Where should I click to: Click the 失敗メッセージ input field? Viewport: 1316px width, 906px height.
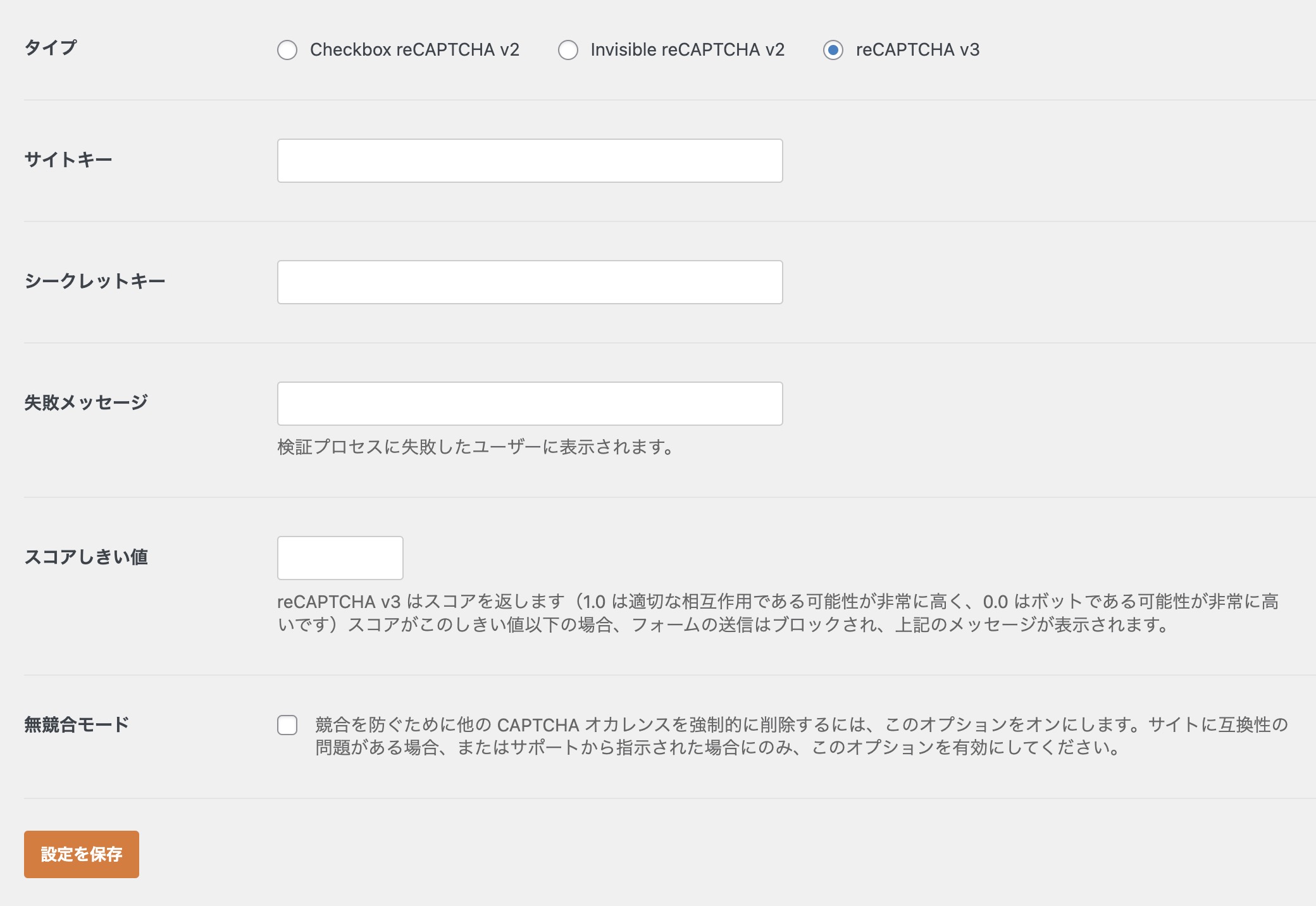pyautogui.click(x=530, y=404)
